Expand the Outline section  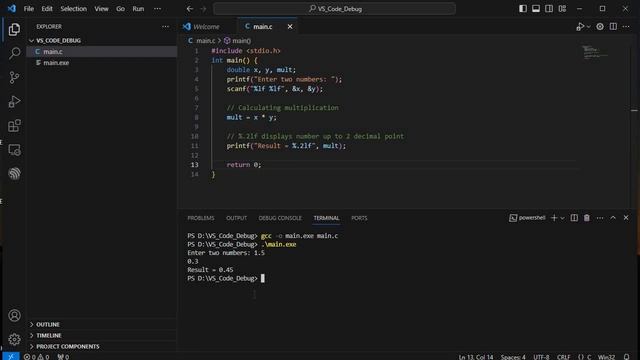[102, 324]
